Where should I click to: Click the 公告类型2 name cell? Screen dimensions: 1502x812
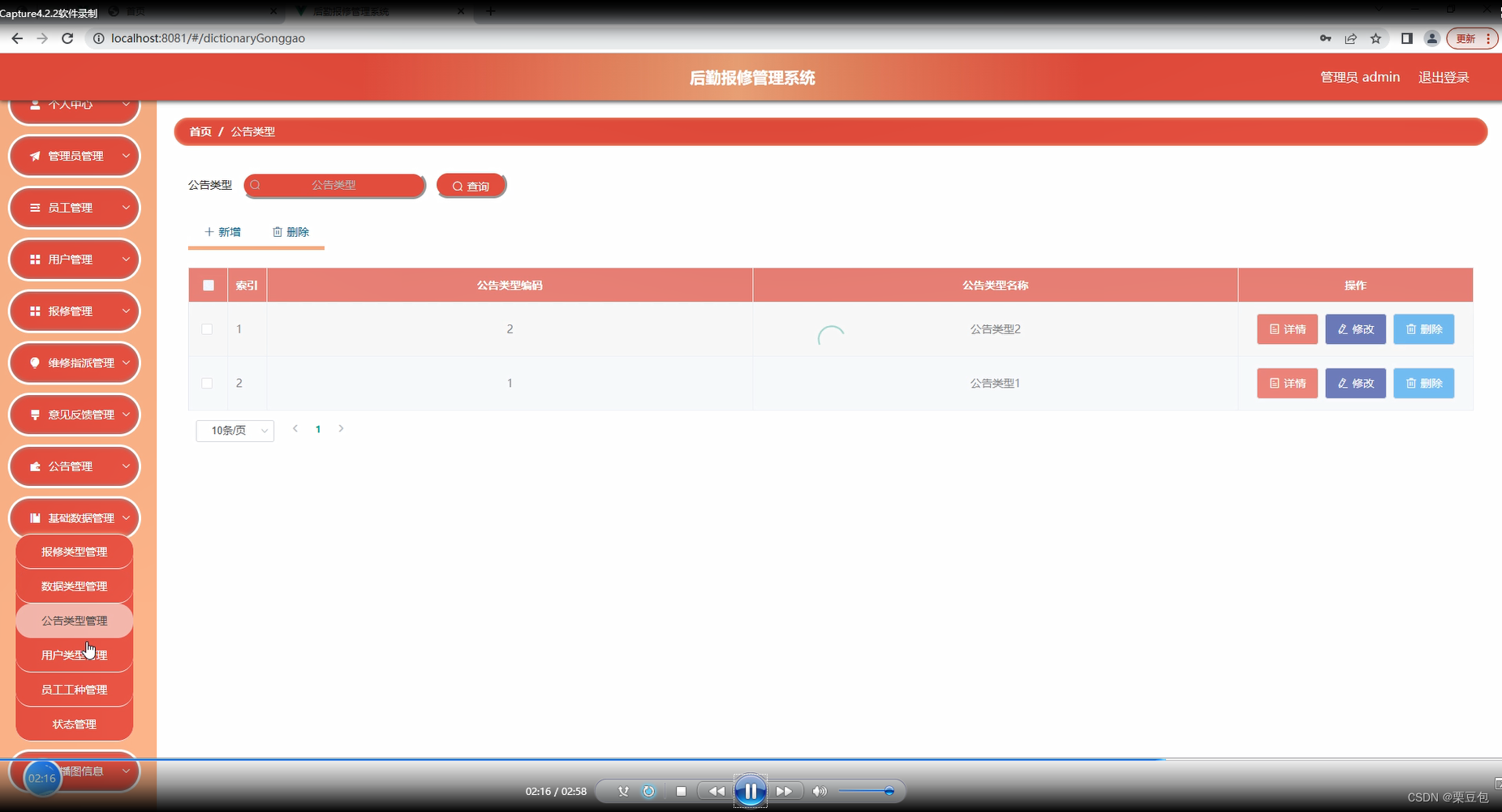click(996, 329)
